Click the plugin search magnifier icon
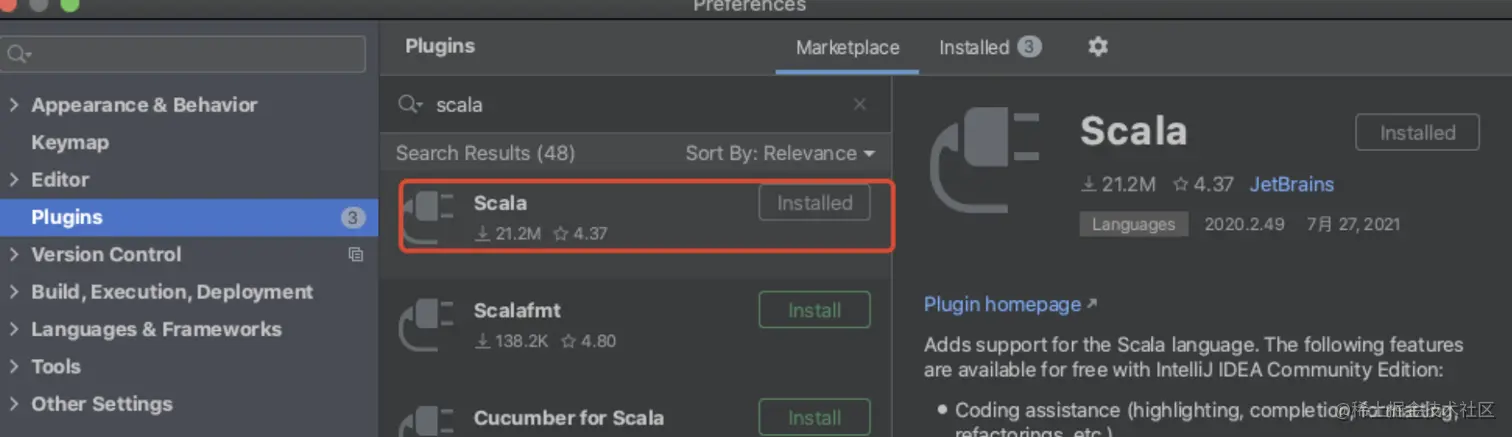Image resolution: width=1512 pixels, height=437 pixels. click(x=409, y=104)
